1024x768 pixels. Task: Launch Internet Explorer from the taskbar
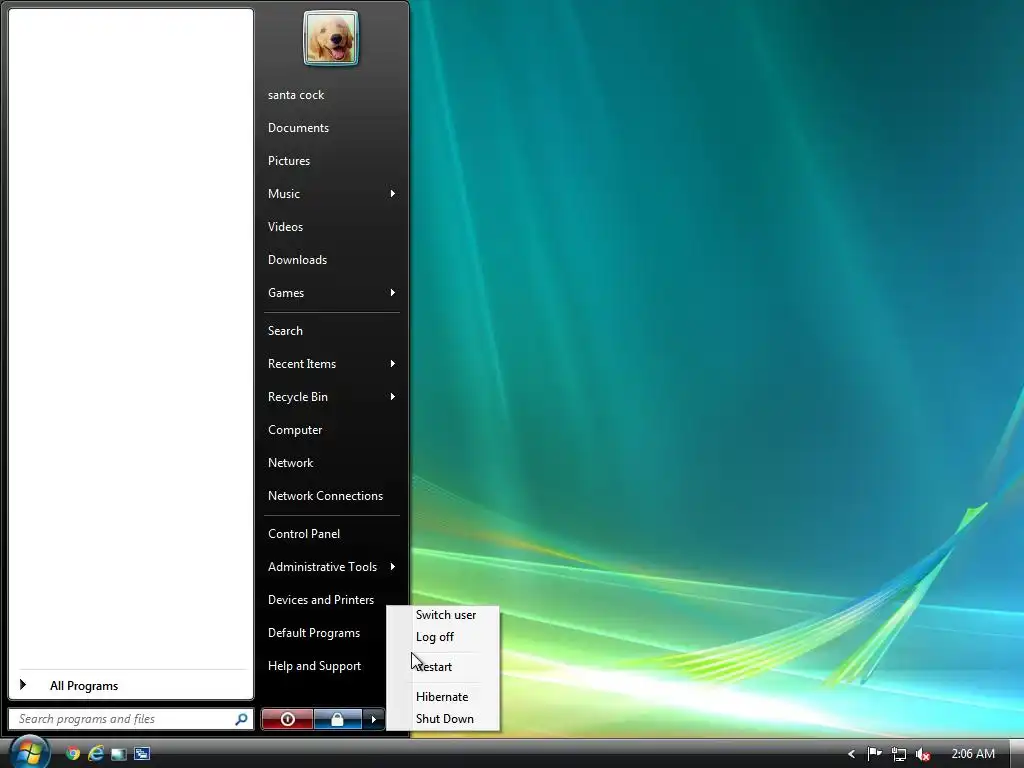[x=96, y=753]
